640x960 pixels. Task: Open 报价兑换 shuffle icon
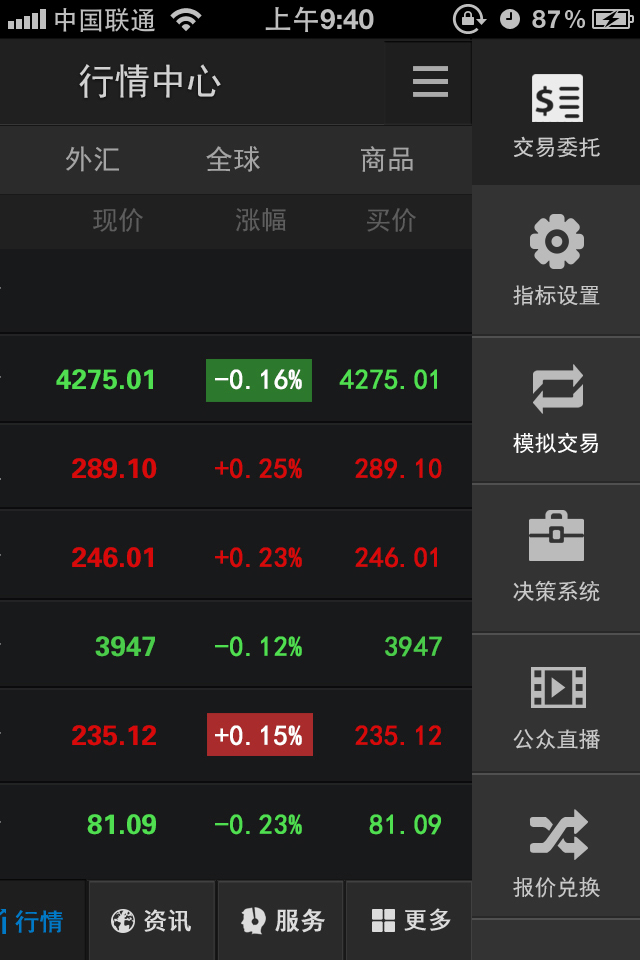558,834
